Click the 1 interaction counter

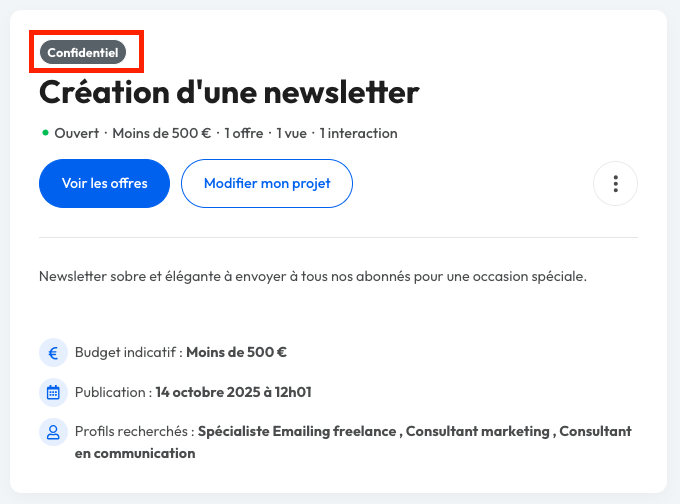click(358, 133)
